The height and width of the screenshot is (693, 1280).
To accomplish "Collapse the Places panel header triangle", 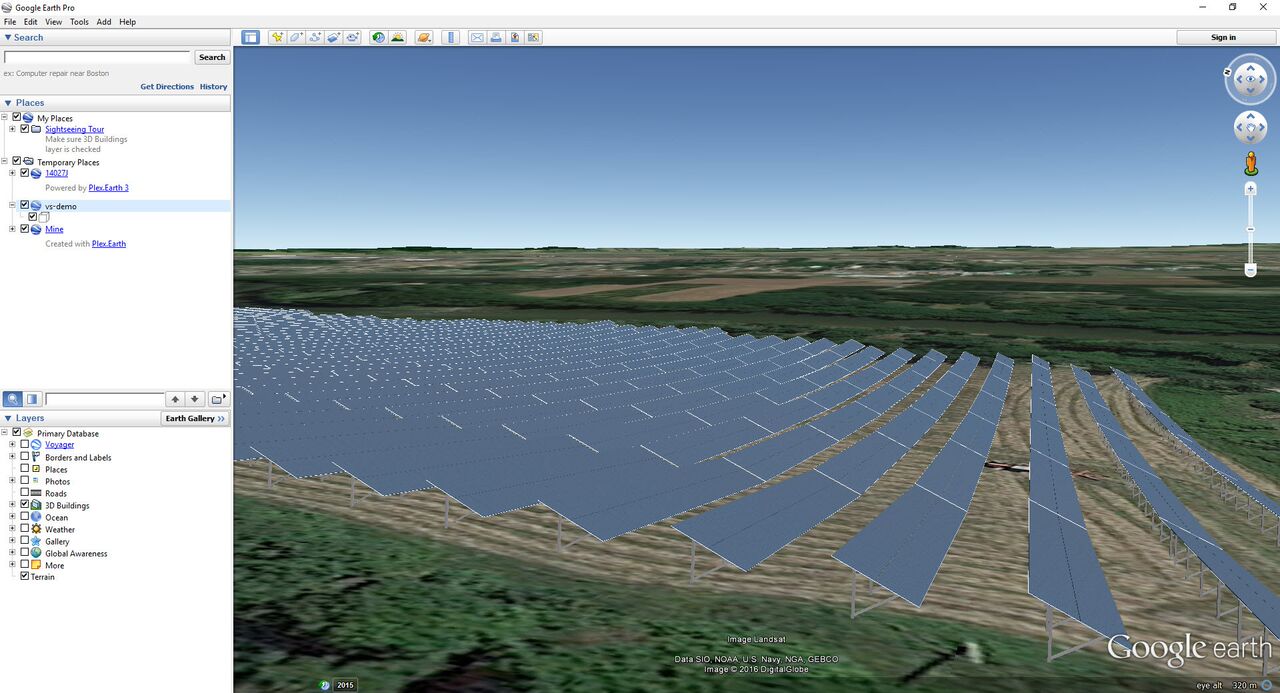I will click(x=8, y=103).
